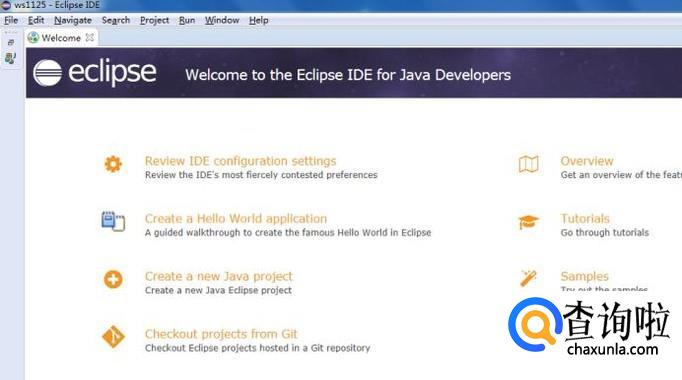Open the Navigate menu
Image resolution: width=682 pixels, height=380 pixels.
click(x=73, y=20)
